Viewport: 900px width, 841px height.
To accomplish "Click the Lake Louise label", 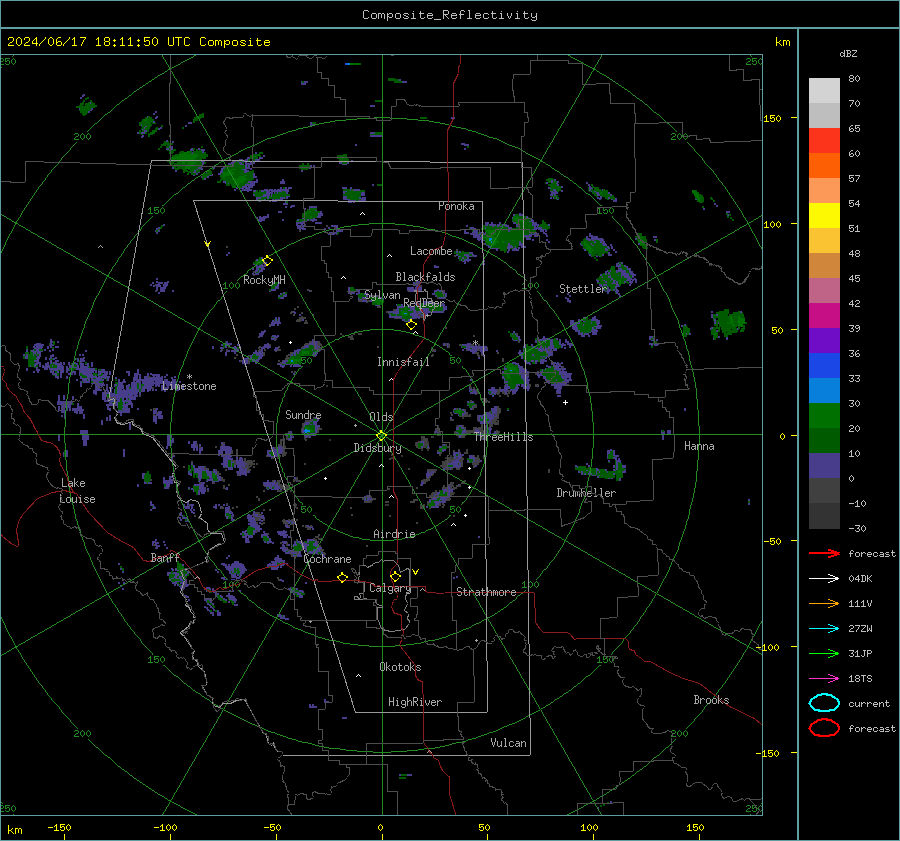I will (77, 491).
